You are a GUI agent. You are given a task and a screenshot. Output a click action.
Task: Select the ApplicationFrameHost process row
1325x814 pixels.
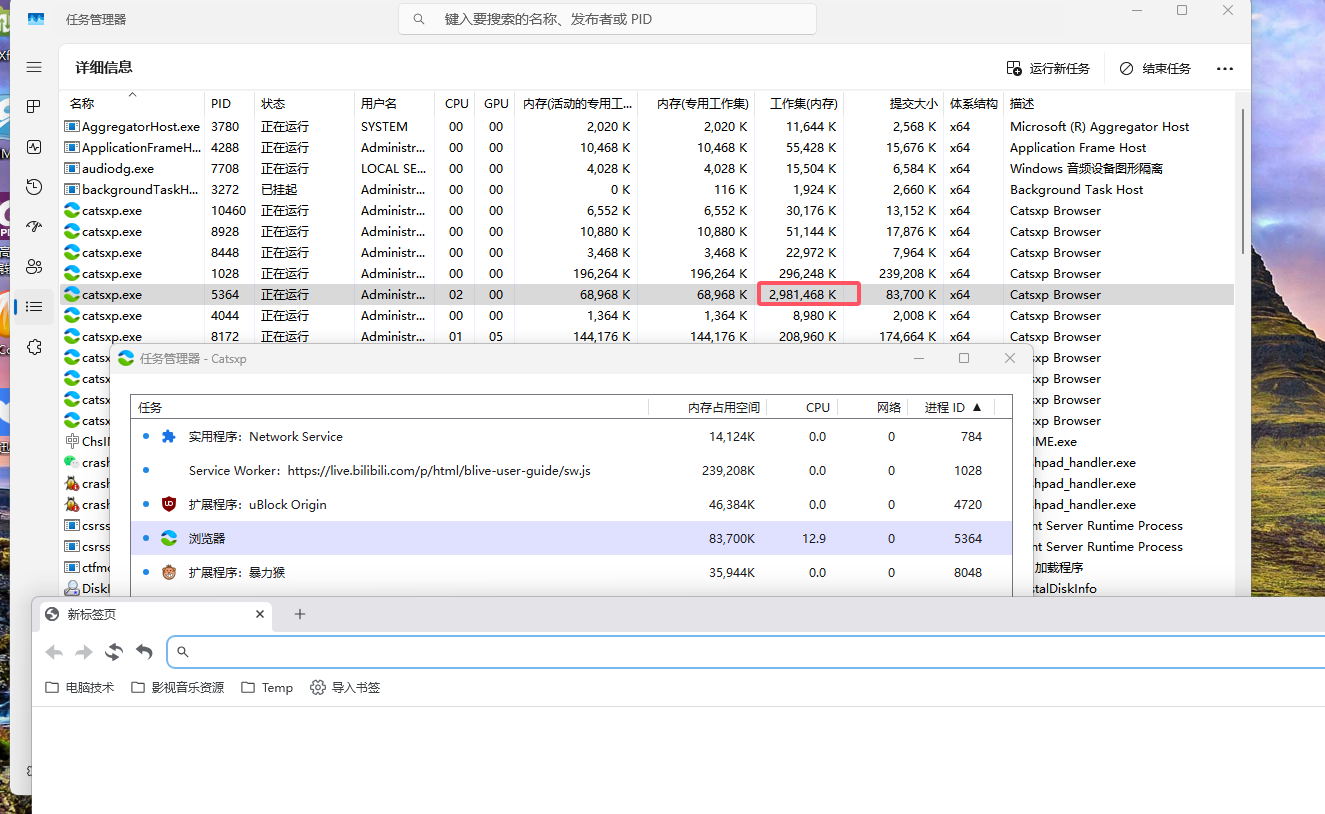(648, 148)
